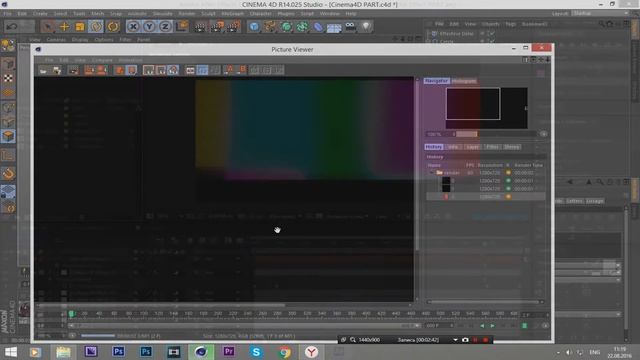The image size is (640, 360).
Task: Toggle R dot of render time 00:00:01 row
Action: (508, 180)
